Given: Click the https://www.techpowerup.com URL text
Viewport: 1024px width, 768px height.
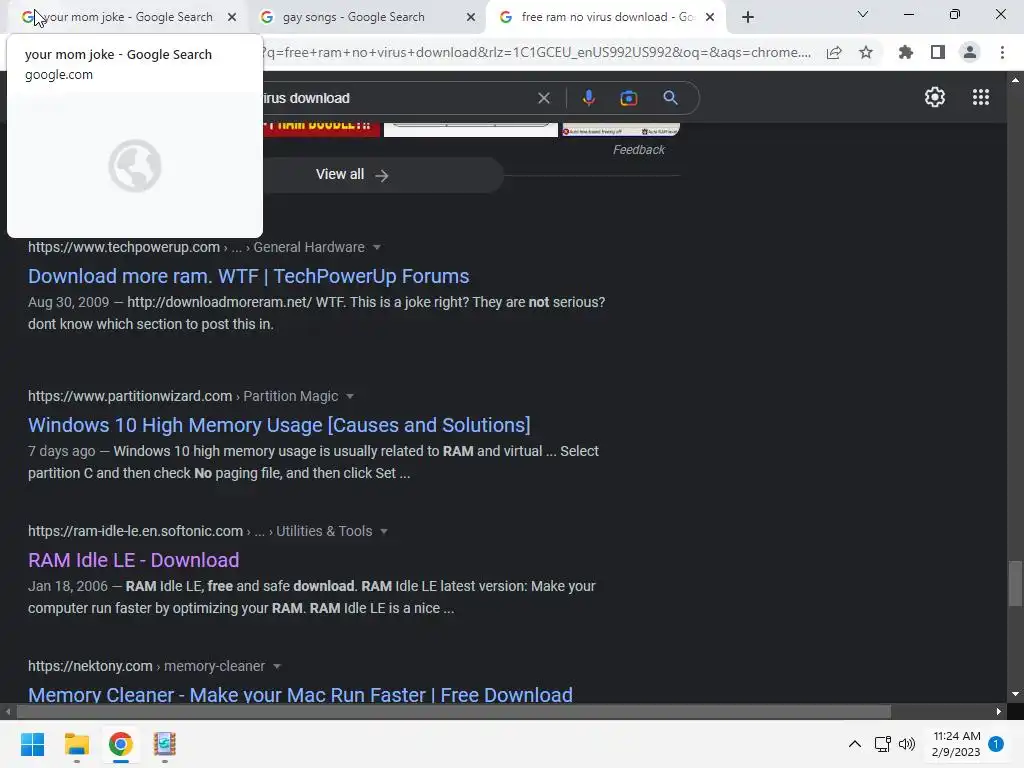Looking at the screenshot, I should point(124,248).
